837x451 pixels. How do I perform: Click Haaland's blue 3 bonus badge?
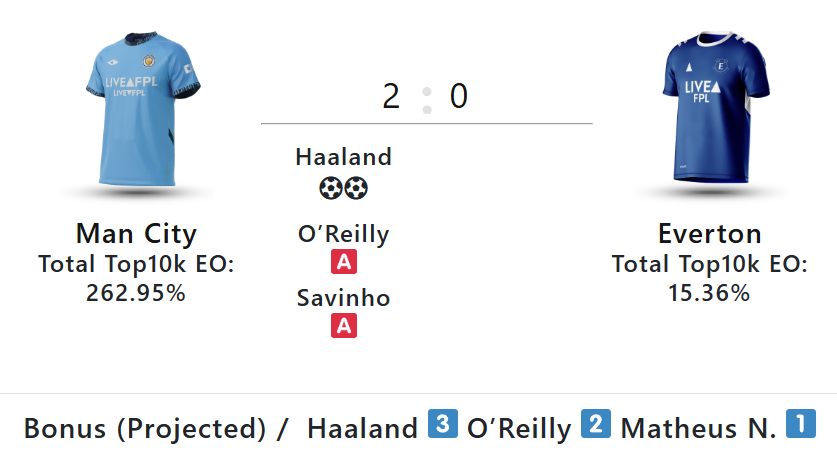click(442, 425)
